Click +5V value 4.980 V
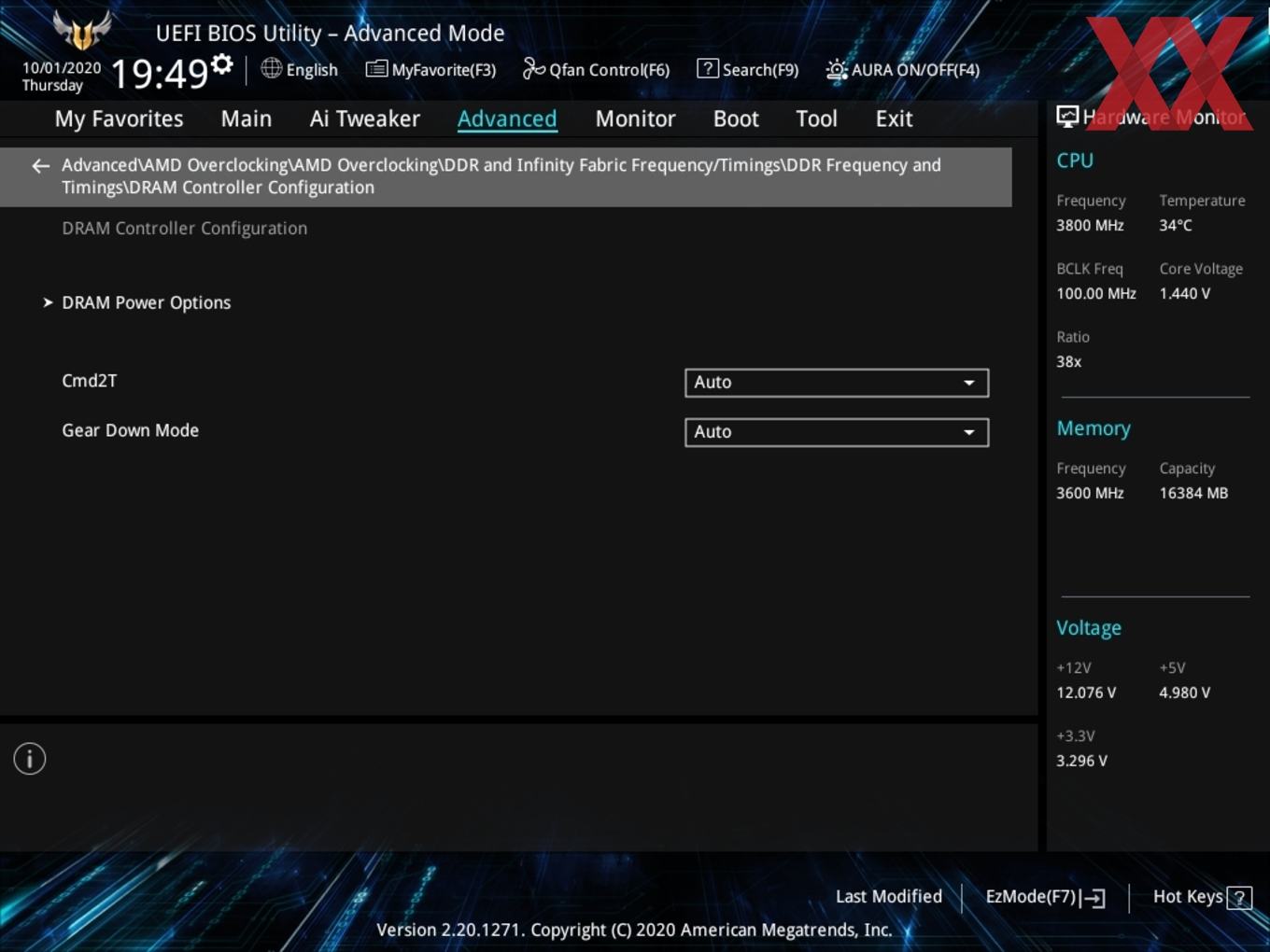 tap(1185, 693)
